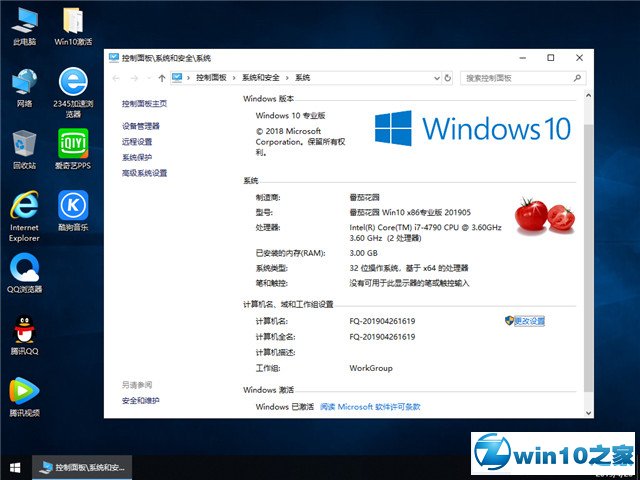Image resolution: width=640 pixels, height=480 pixels.
Task: Click the Windows Start button
Action: [x=16, y=467]
